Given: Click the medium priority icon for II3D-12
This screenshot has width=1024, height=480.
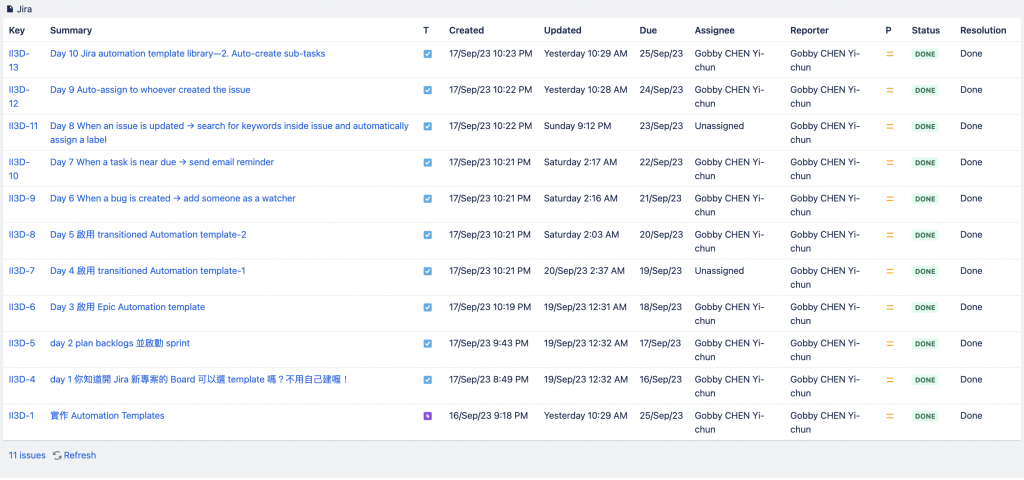Looking at the screenshot, I should (889, 90).
